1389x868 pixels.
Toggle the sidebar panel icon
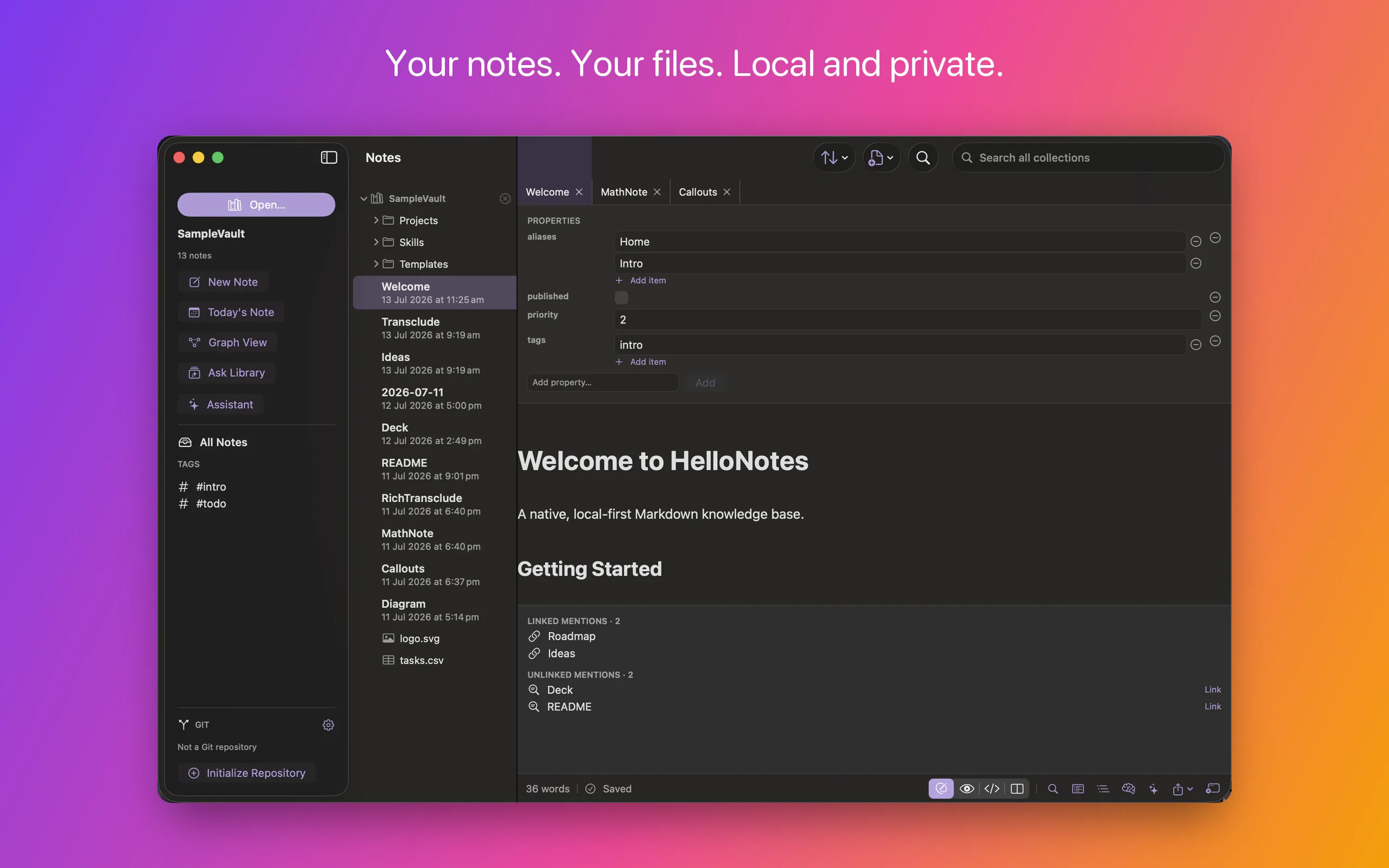point(329,157)
